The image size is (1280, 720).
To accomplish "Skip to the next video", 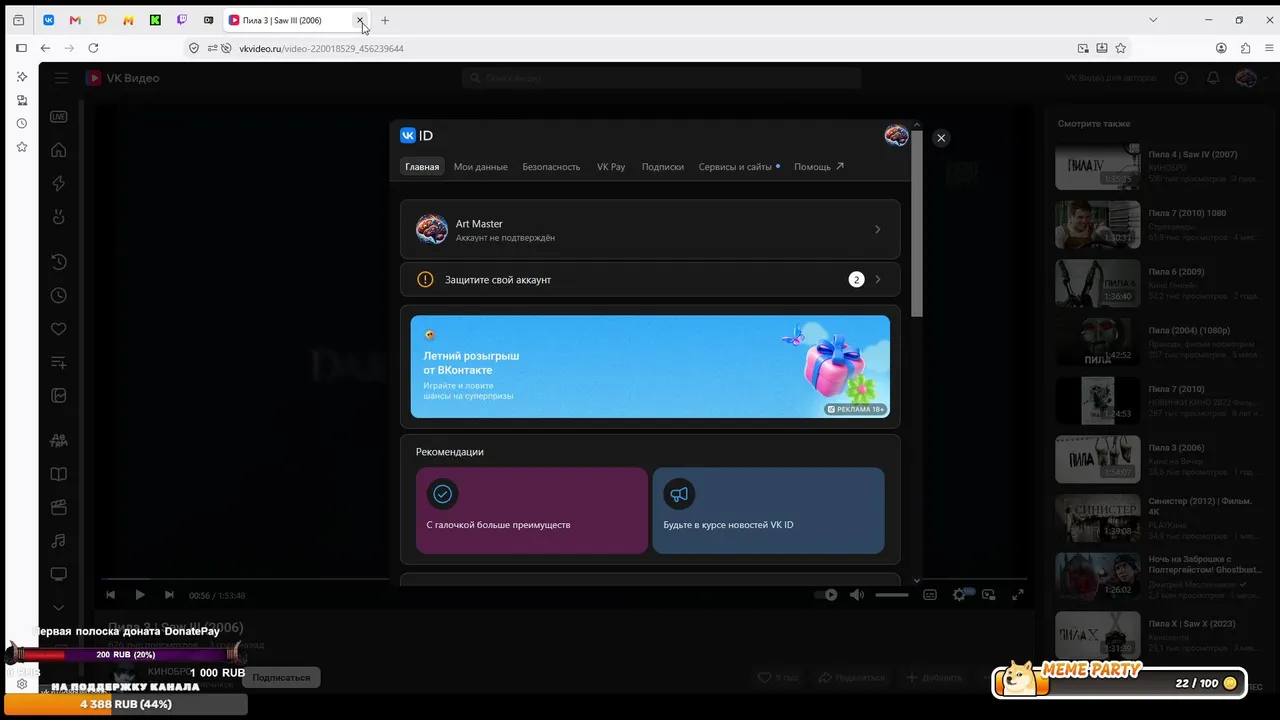I will tap(169, 595).
